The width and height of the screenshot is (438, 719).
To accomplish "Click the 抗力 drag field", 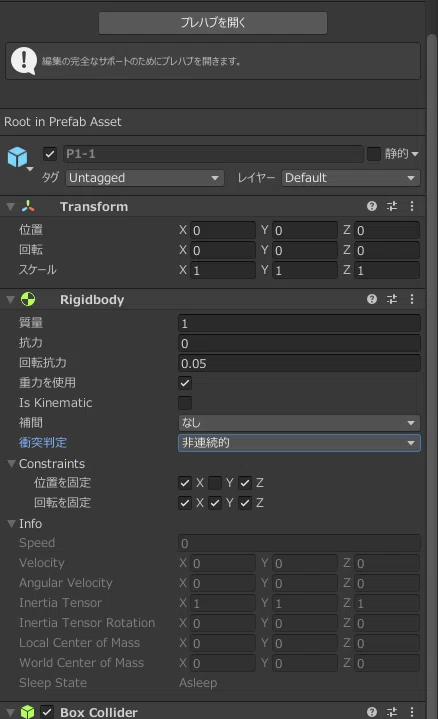I will [x=299, y=343].
